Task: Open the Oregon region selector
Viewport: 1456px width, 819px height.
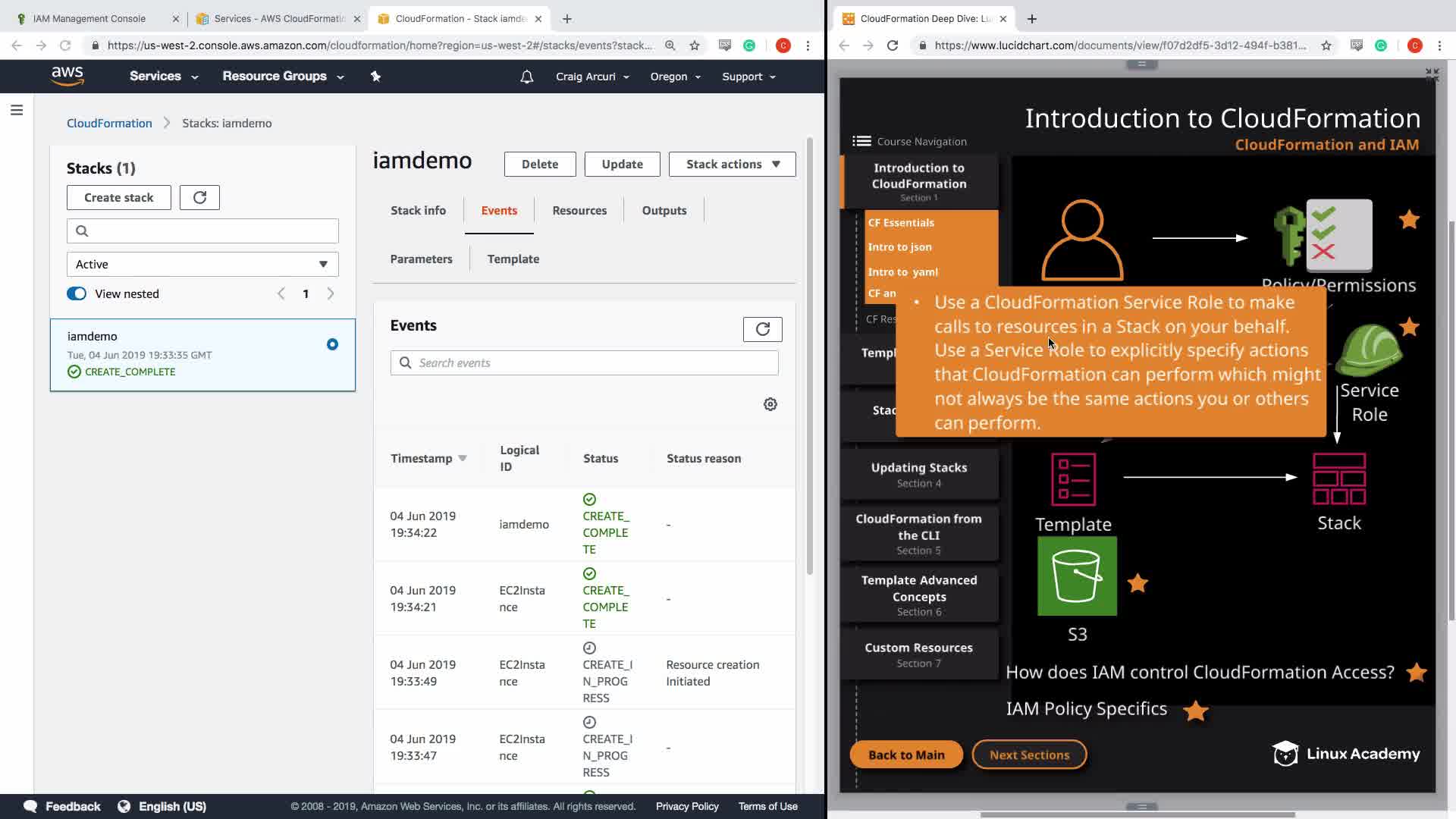Action: pos(675,77)
